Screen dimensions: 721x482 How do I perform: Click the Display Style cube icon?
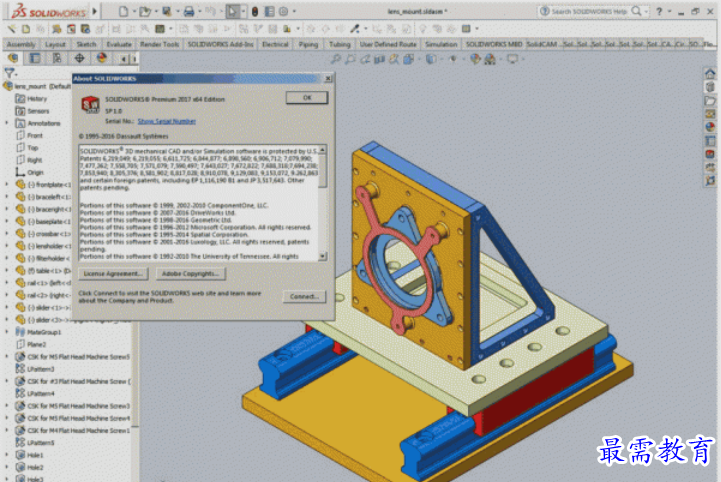click(430, 59)
